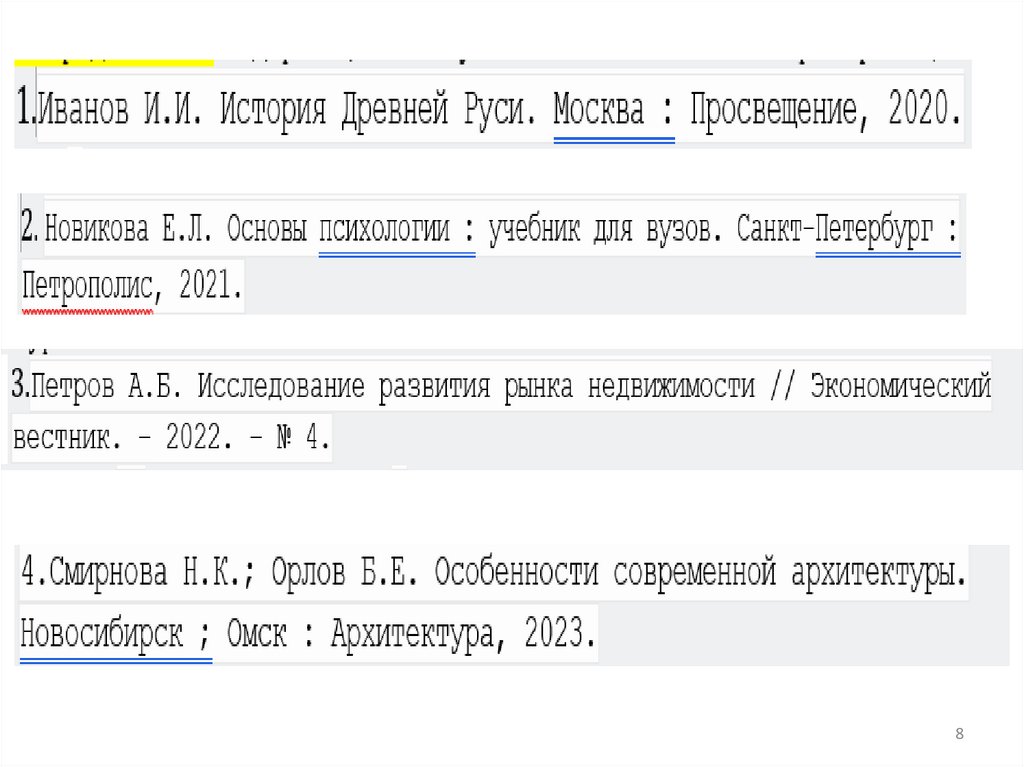Click 'Архитектура, 2023.' publisher text
Screen dimensions: 1024x767
tap(463, 634)
